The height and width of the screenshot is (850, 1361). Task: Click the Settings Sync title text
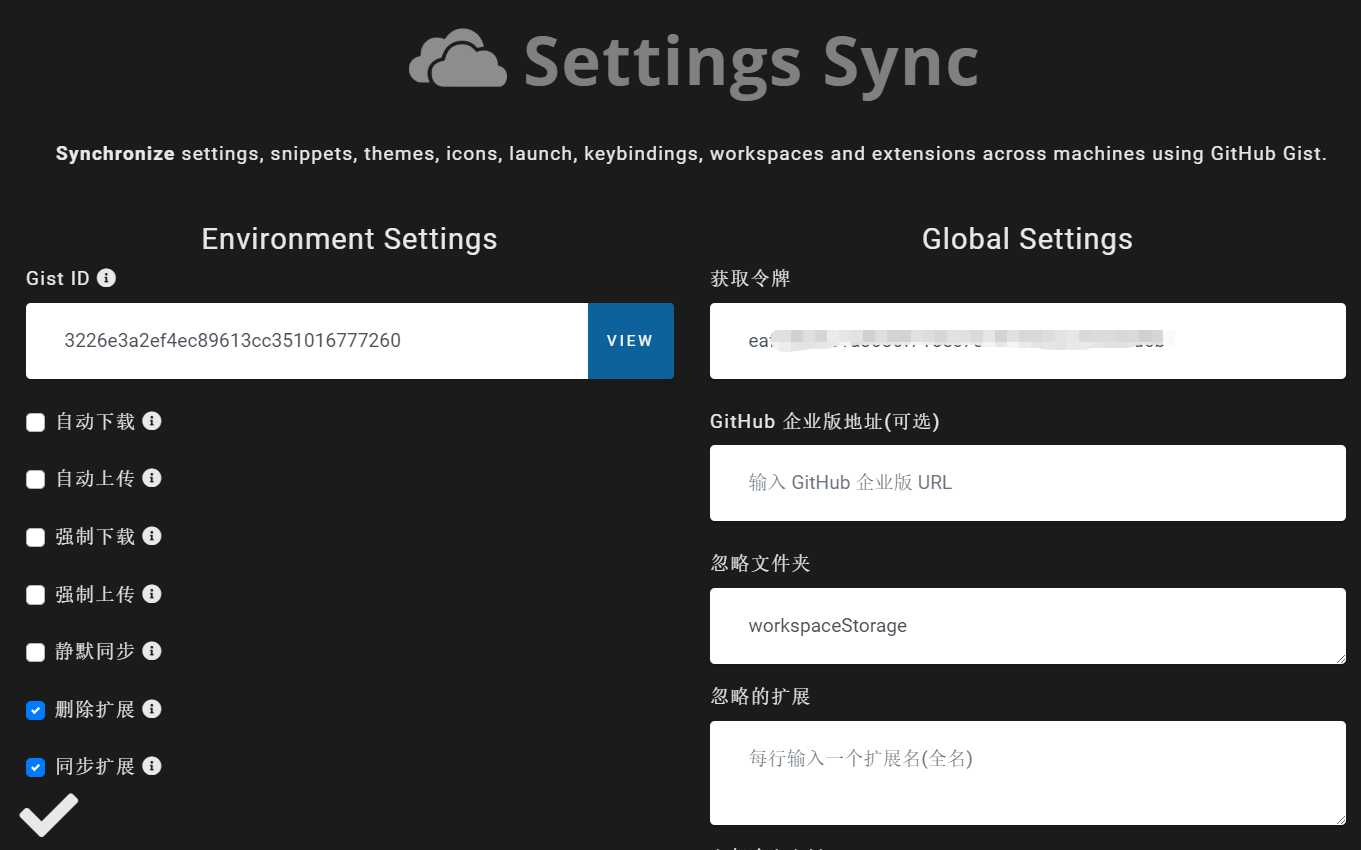point(751,62)
